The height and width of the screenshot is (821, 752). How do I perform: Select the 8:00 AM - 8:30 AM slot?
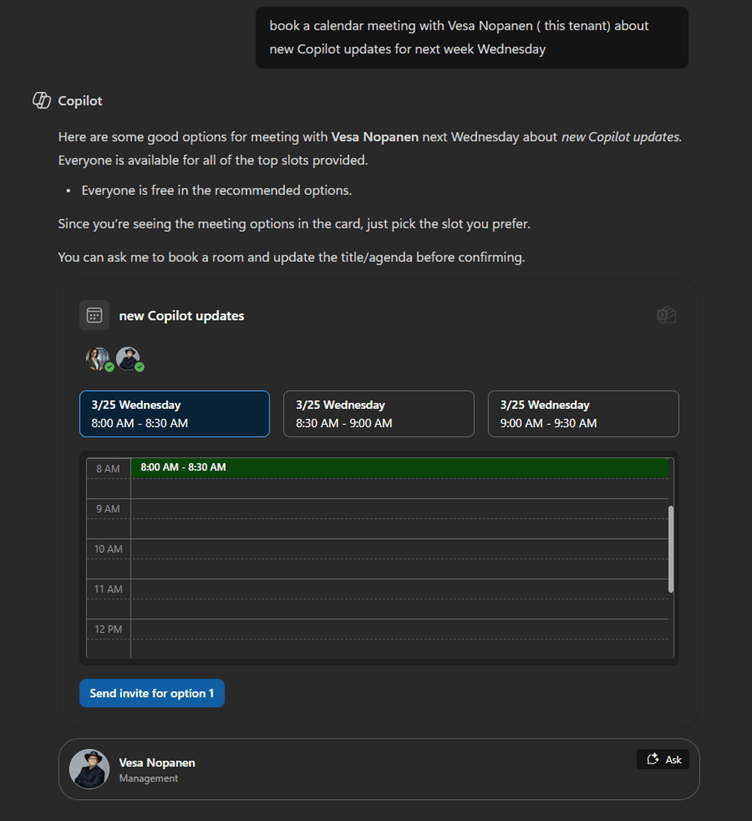[174, 414]
